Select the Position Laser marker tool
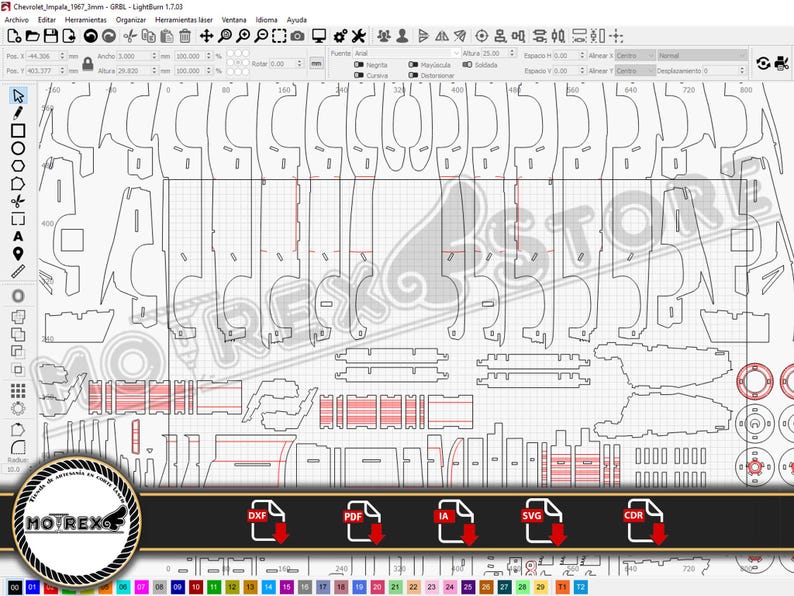Viewport: 794px width, 596px height. pyautogui.click(x=18, y=254)
